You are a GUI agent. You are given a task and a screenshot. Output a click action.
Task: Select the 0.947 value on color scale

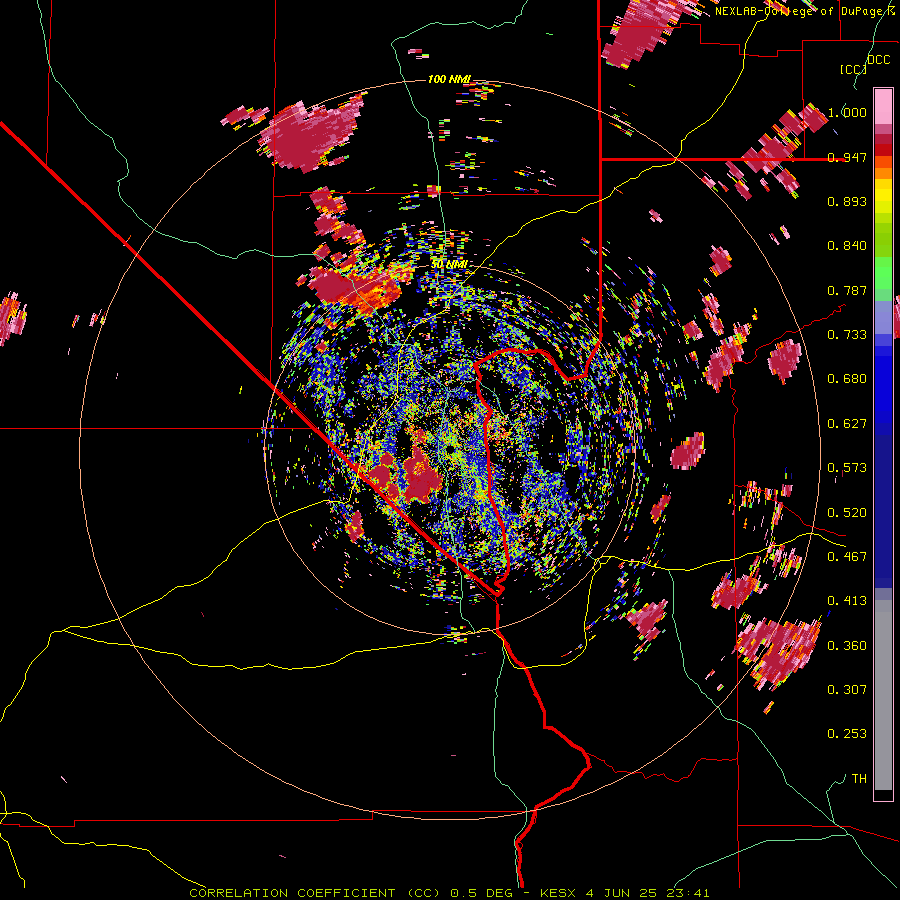pos(847,157)
